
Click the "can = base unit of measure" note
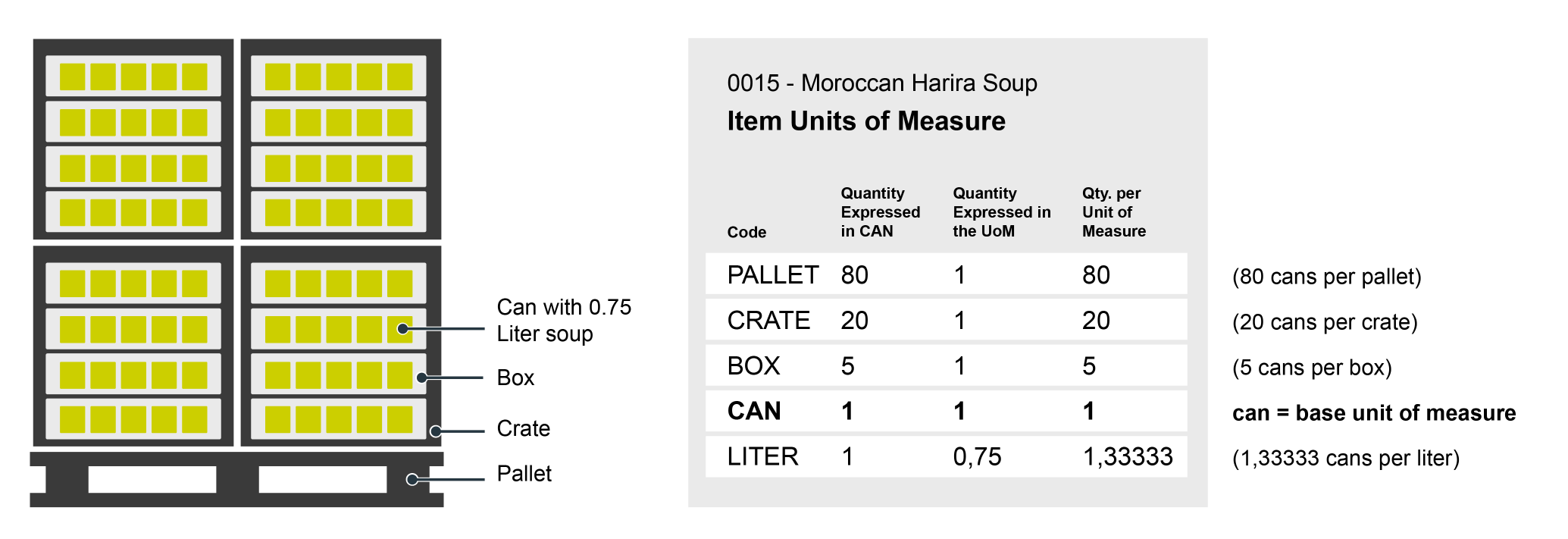tap(1373, 412)
